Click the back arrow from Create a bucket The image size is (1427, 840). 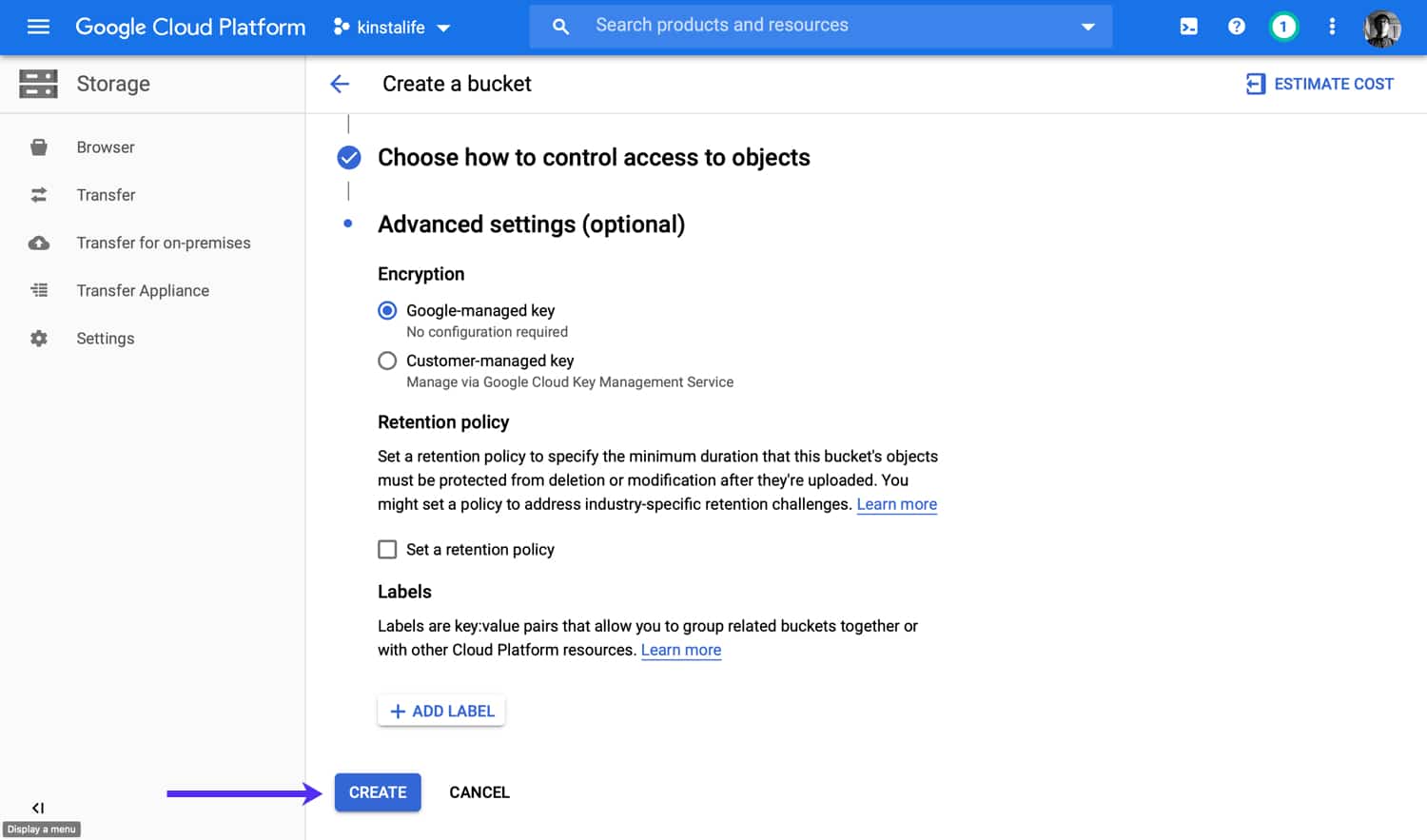coord(340,84)
